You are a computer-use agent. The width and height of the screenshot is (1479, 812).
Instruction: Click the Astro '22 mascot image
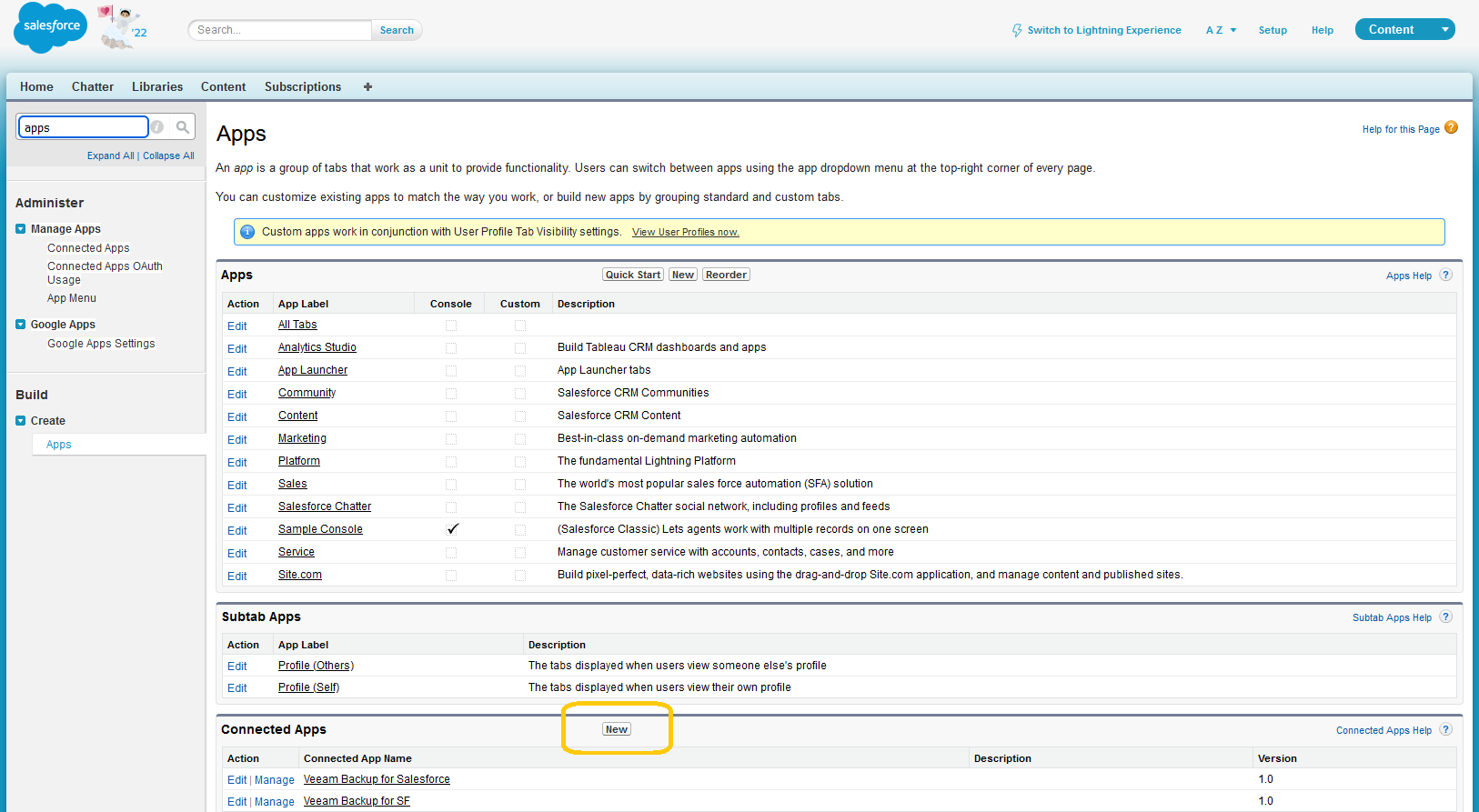[122, 27]
